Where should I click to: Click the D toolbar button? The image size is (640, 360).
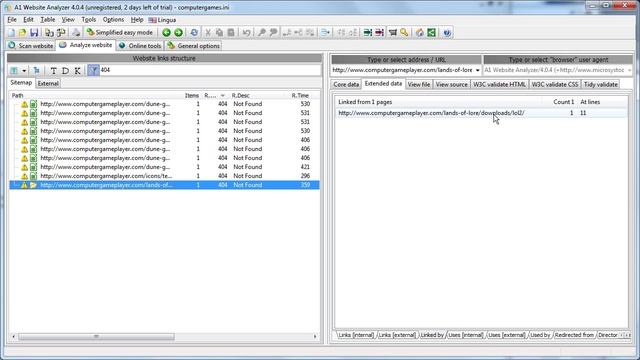click(65, 71)
